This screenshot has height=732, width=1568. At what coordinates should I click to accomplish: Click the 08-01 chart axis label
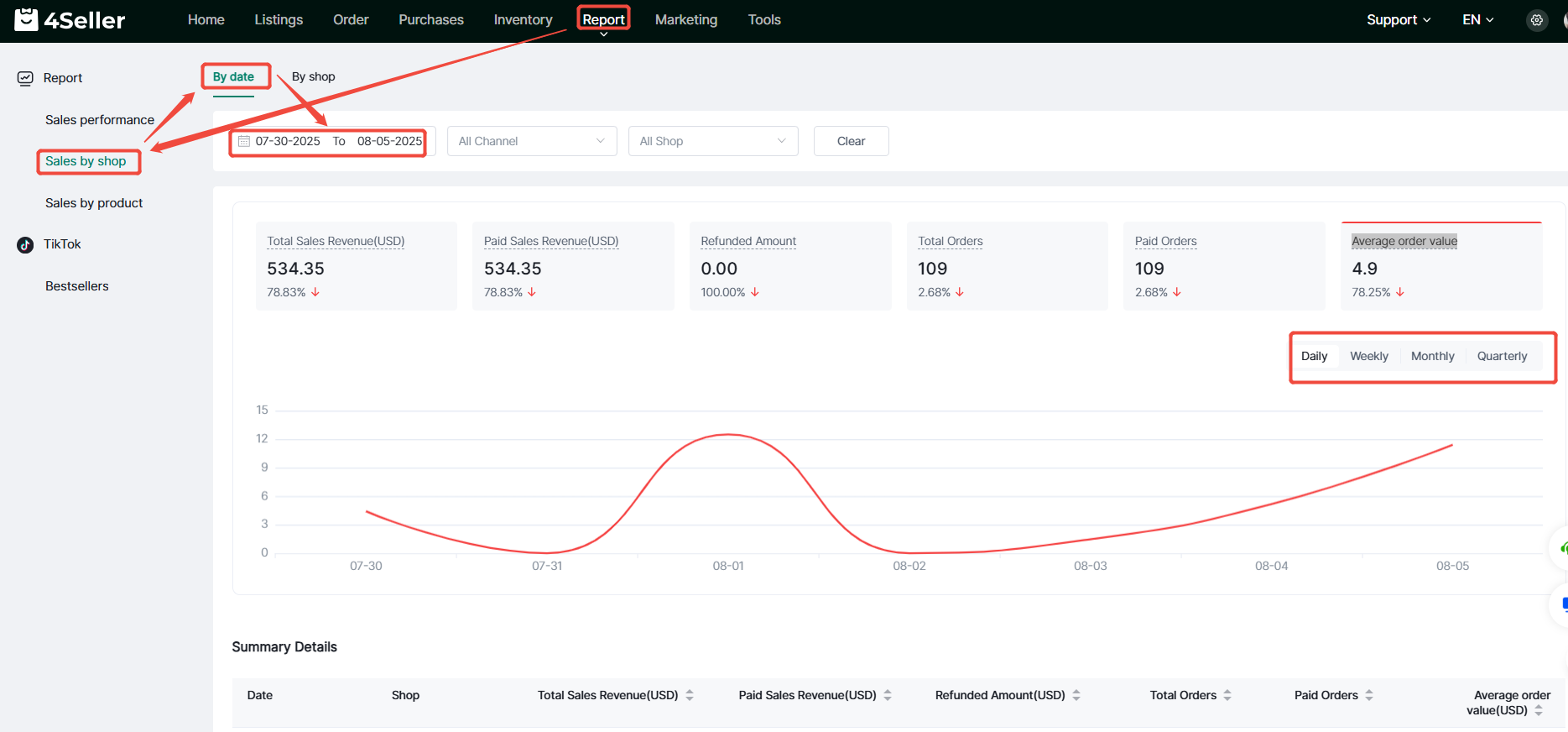(x=728, y=567)
